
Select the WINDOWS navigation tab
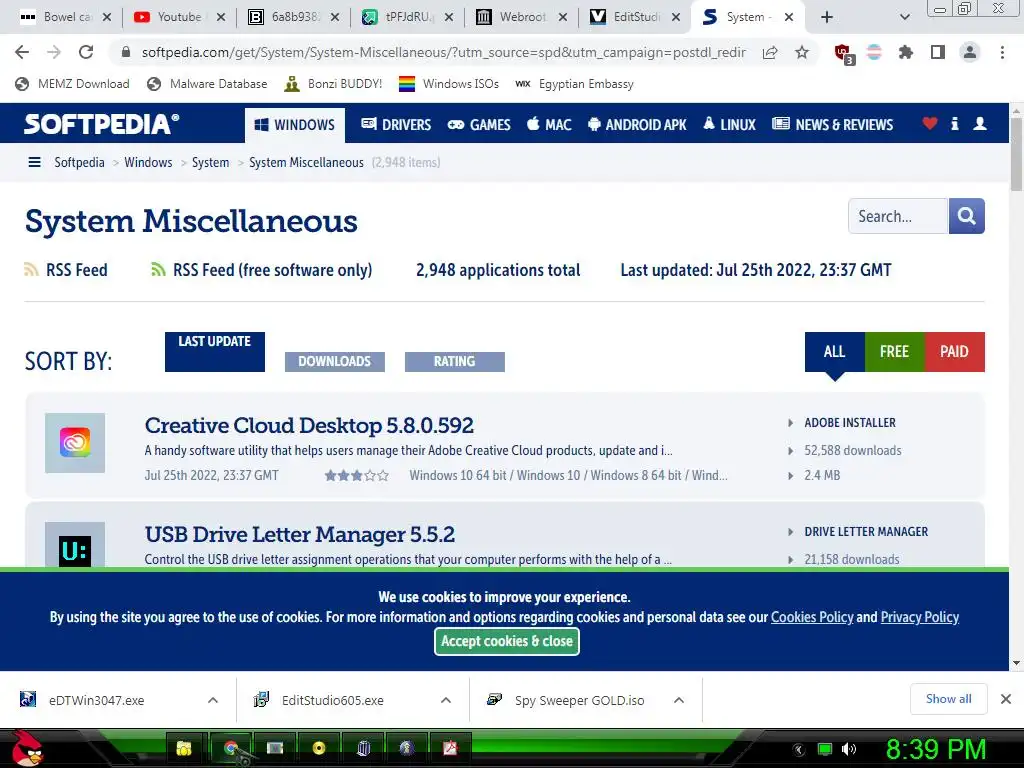tap(295, 125)
